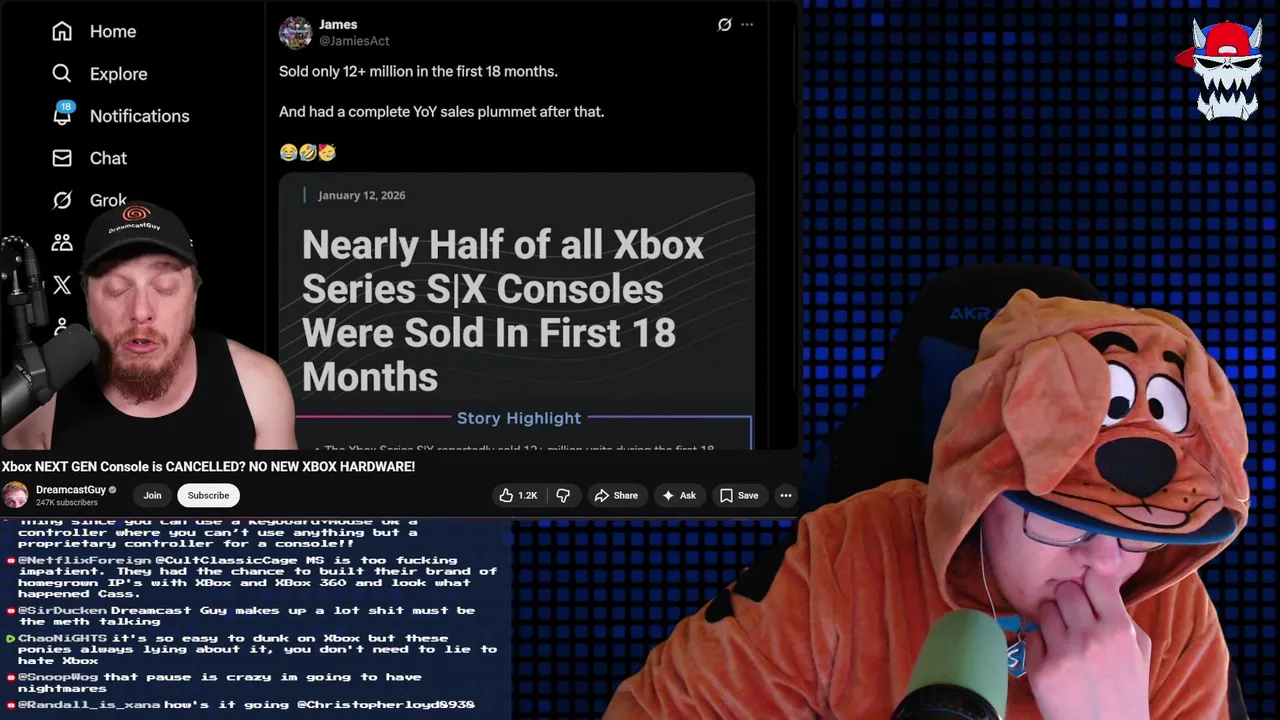Open the more actions ellipsis under the video
1280x720 pixels.
pos(786,495)
